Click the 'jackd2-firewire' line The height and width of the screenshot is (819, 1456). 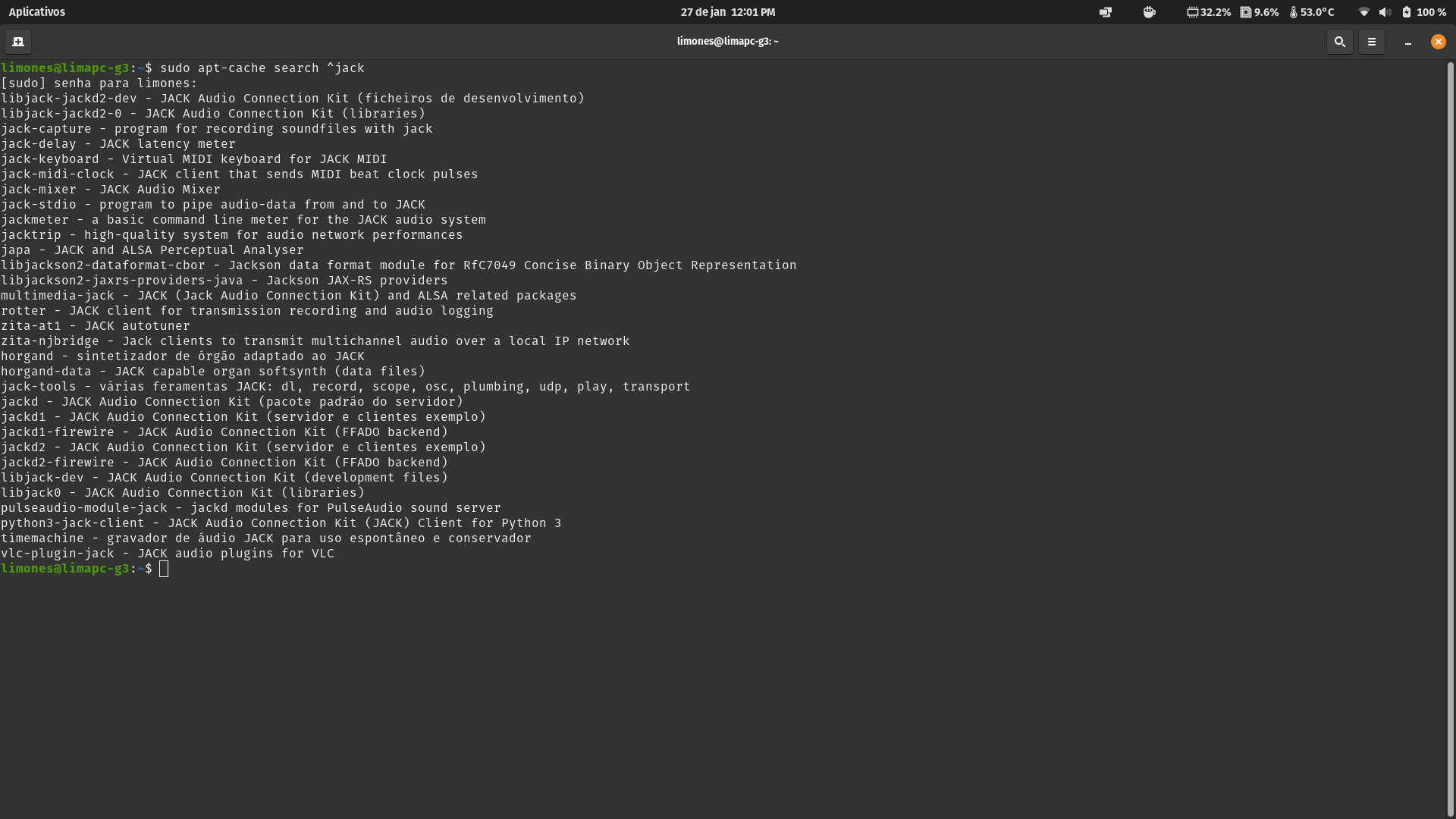tap(224, 463)
